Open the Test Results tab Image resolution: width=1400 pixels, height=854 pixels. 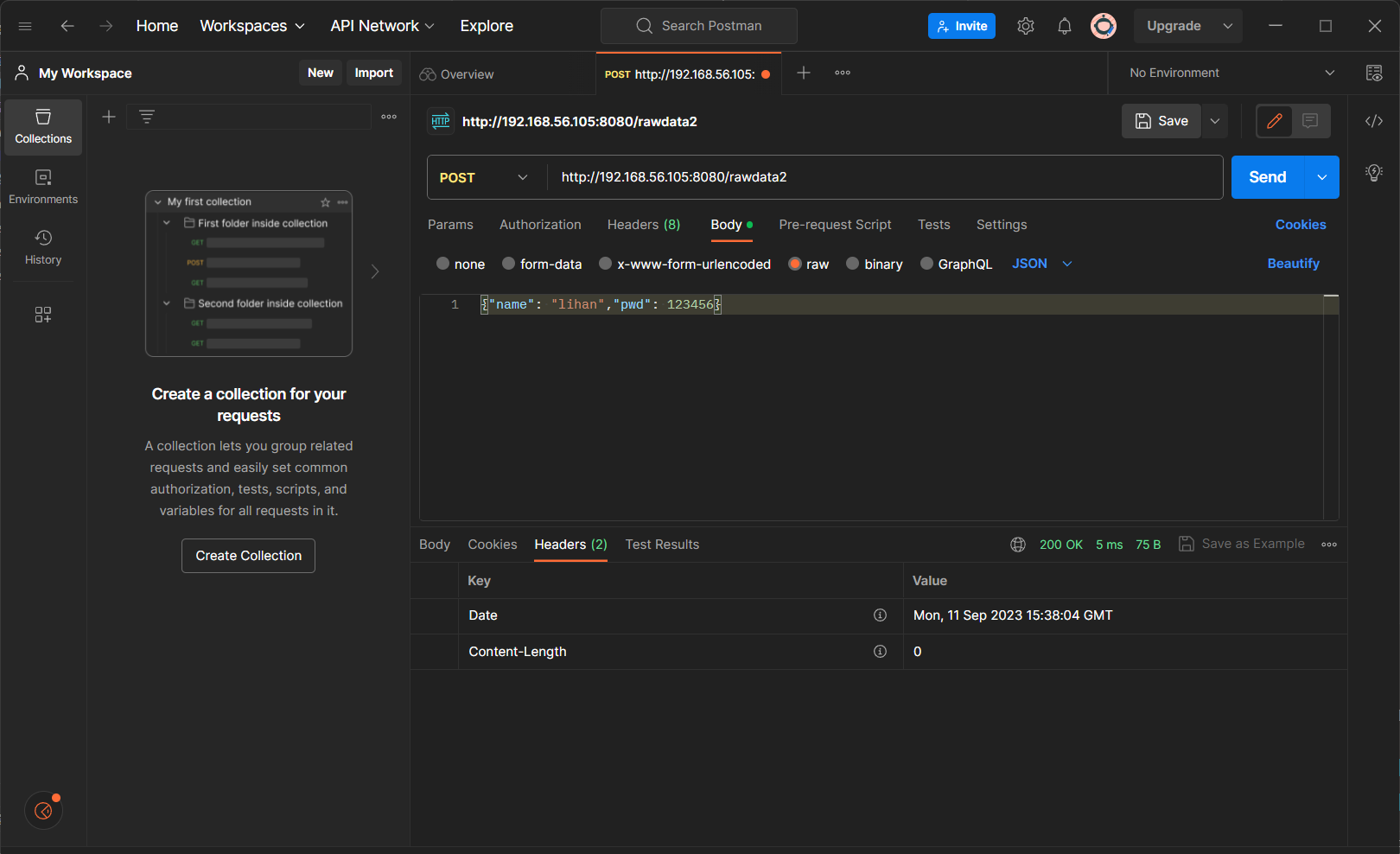pos(662,545)
